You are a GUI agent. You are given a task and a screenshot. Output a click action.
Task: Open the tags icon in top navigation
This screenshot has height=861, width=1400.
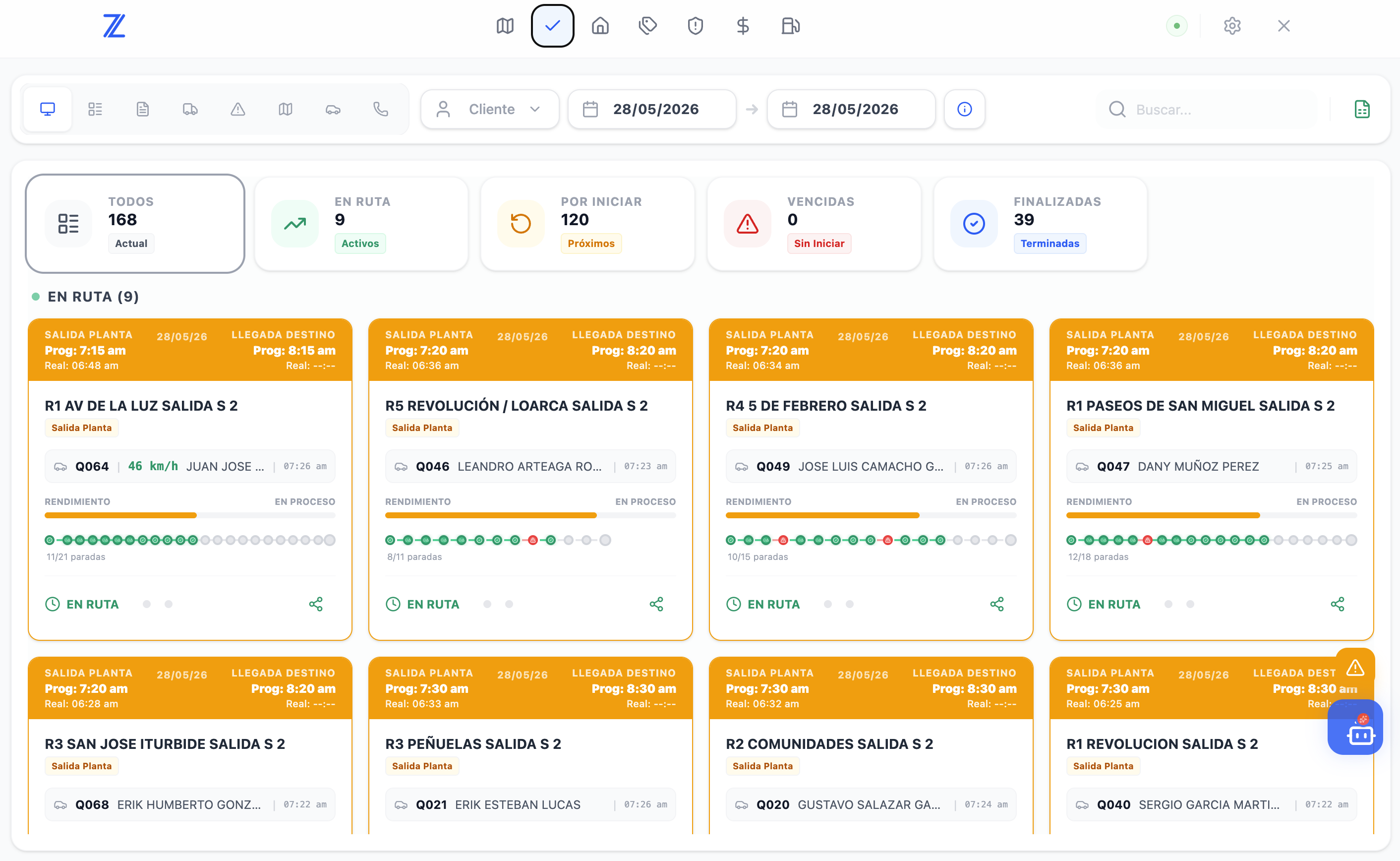pyautogui.click(x=647, y=26)
